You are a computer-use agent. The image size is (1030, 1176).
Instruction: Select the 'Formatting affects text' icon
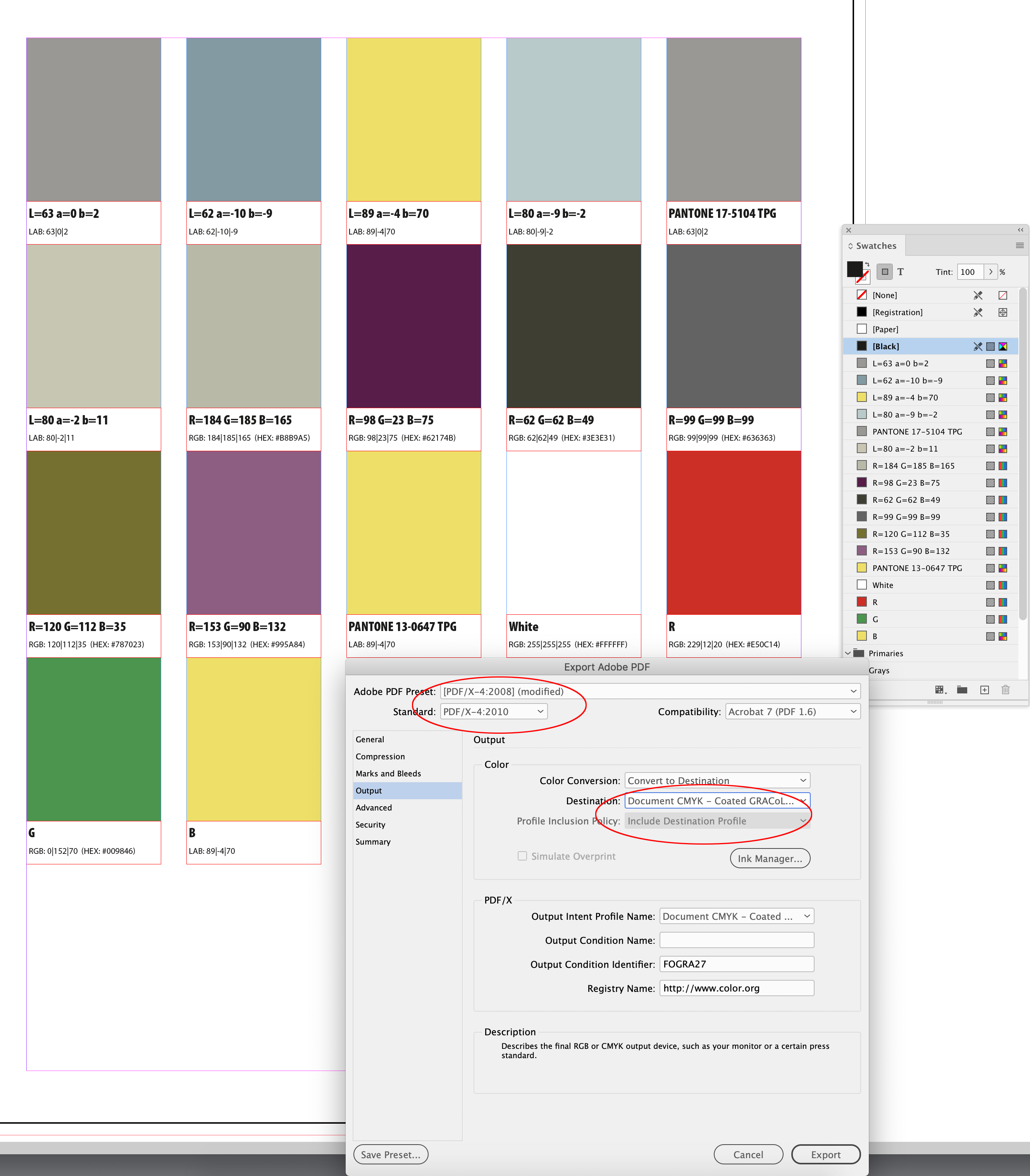point(901,272)
